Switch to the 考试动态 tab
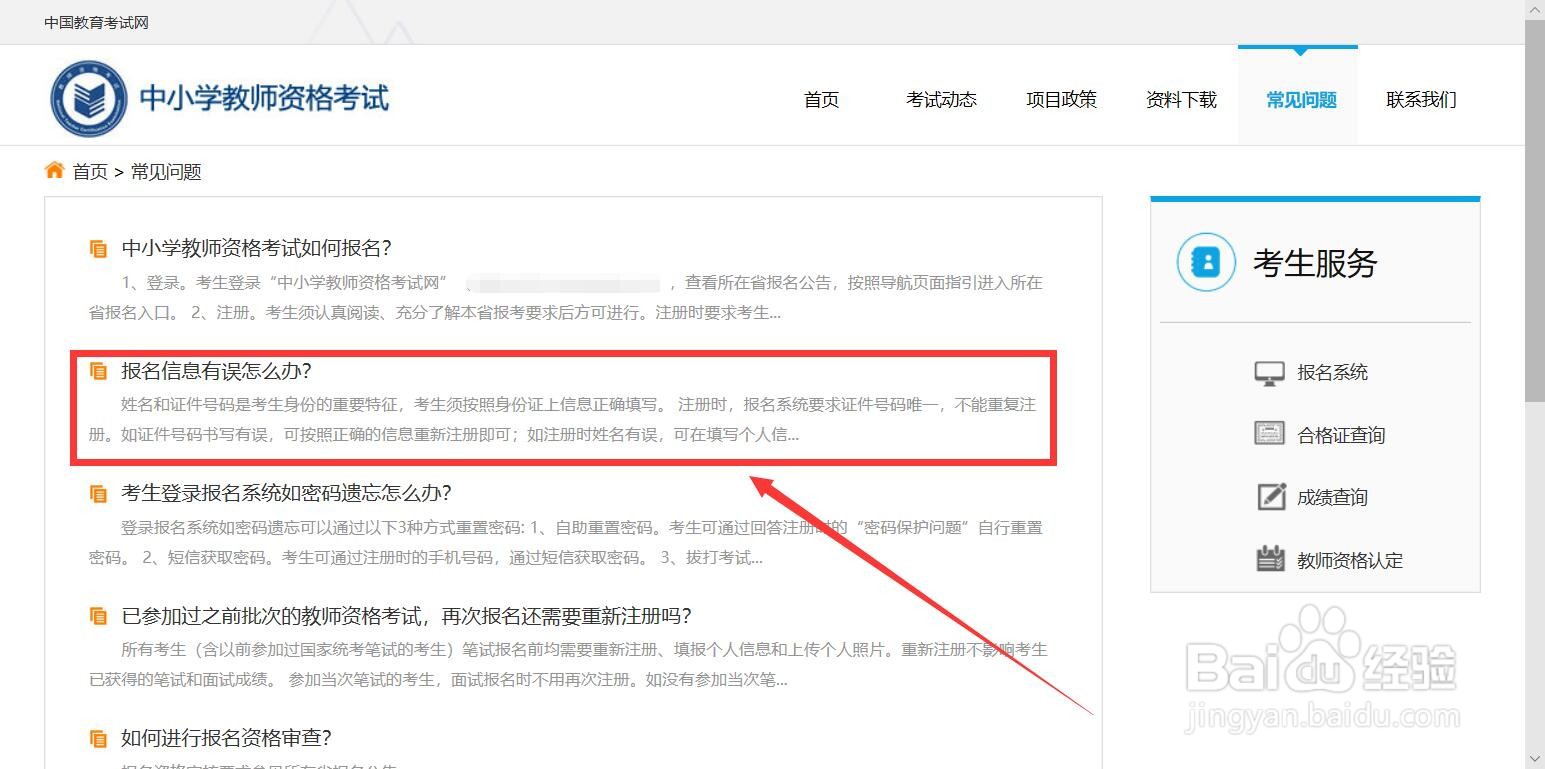The width and height of the screenshot is (1545, 769). (940, 99)
